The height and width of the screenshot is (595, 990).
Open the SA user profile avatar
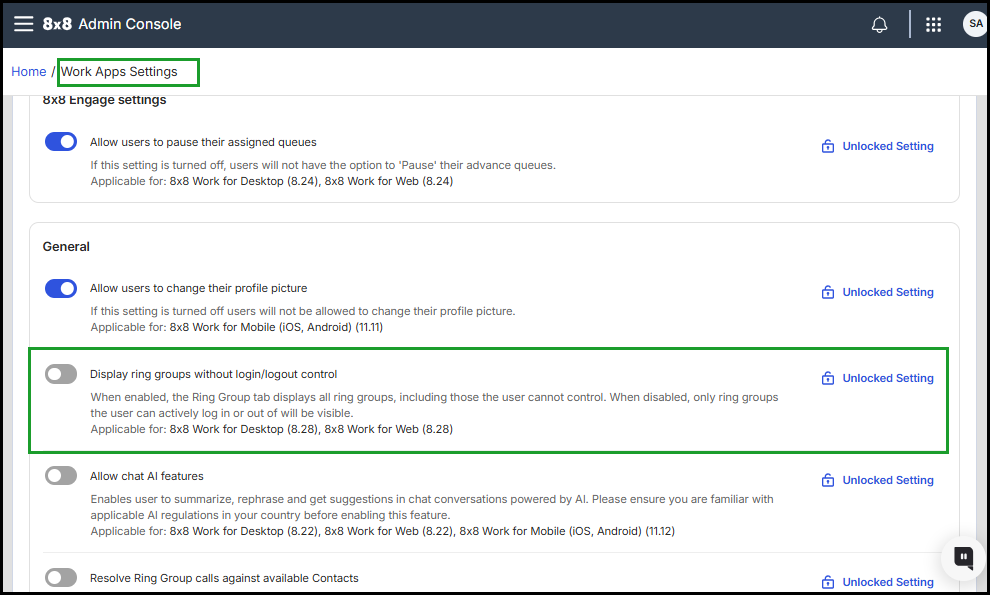coord(974,25)
